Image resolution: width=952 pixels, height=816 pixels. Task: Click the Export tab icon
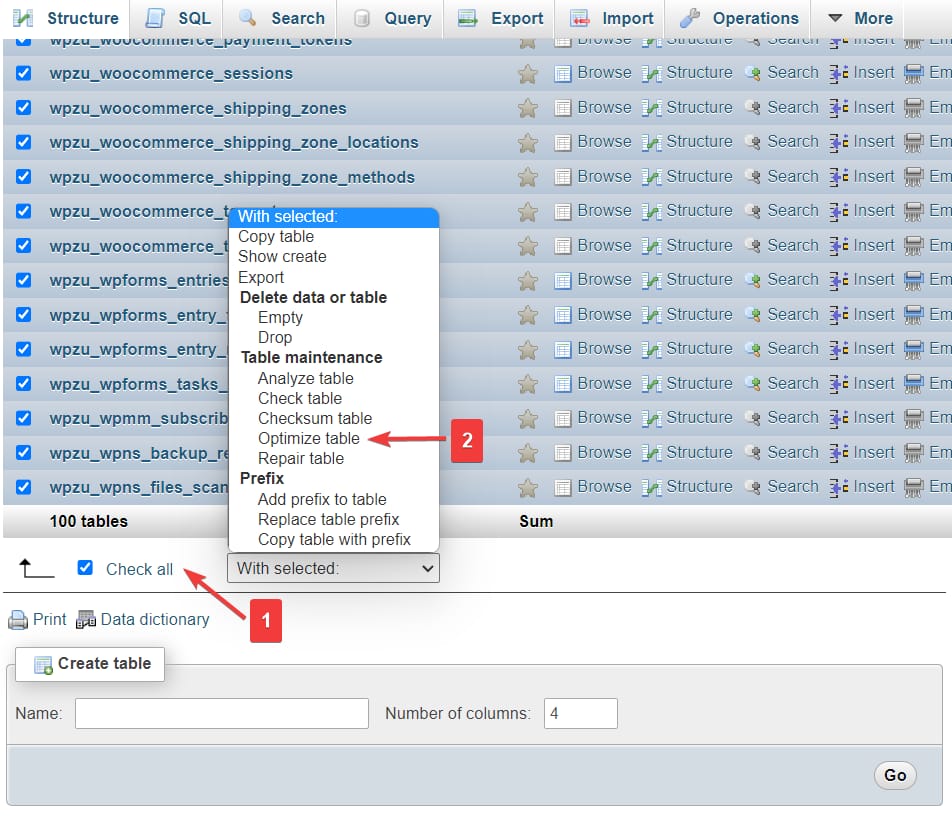point(467,18)
